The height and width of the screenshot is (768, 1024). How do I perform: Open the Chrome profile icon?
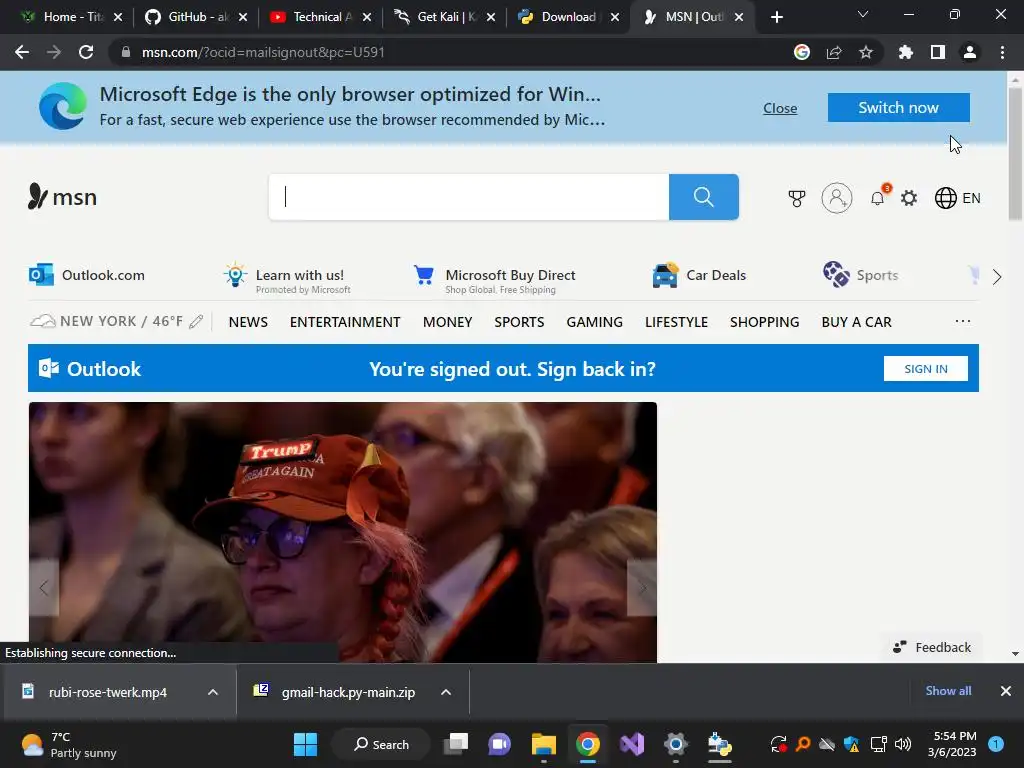[x=970, y=52]
